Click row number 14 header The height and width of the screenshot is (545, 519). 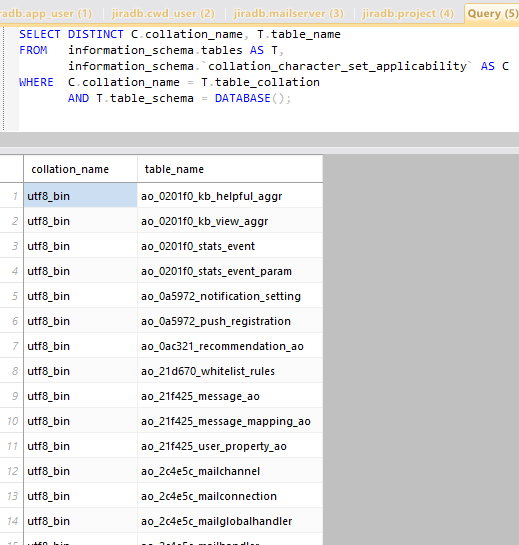pyautogui.click(x=11, y=521)
